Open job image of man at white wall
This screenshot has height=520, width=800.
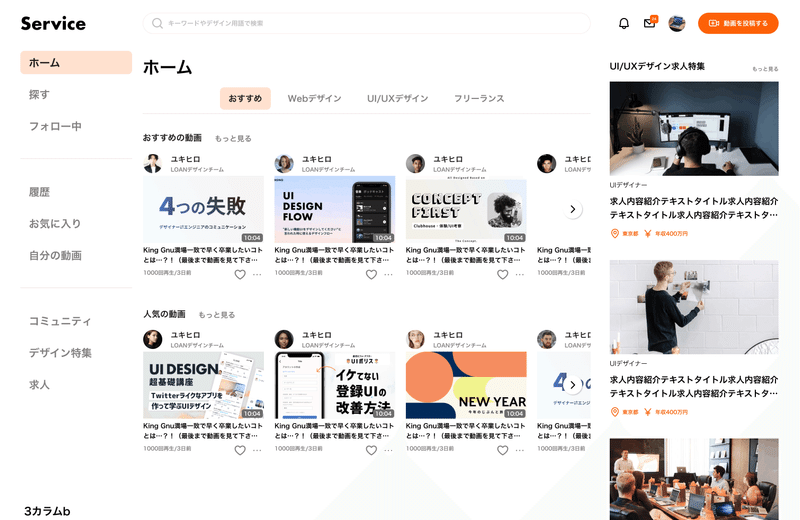694,307
